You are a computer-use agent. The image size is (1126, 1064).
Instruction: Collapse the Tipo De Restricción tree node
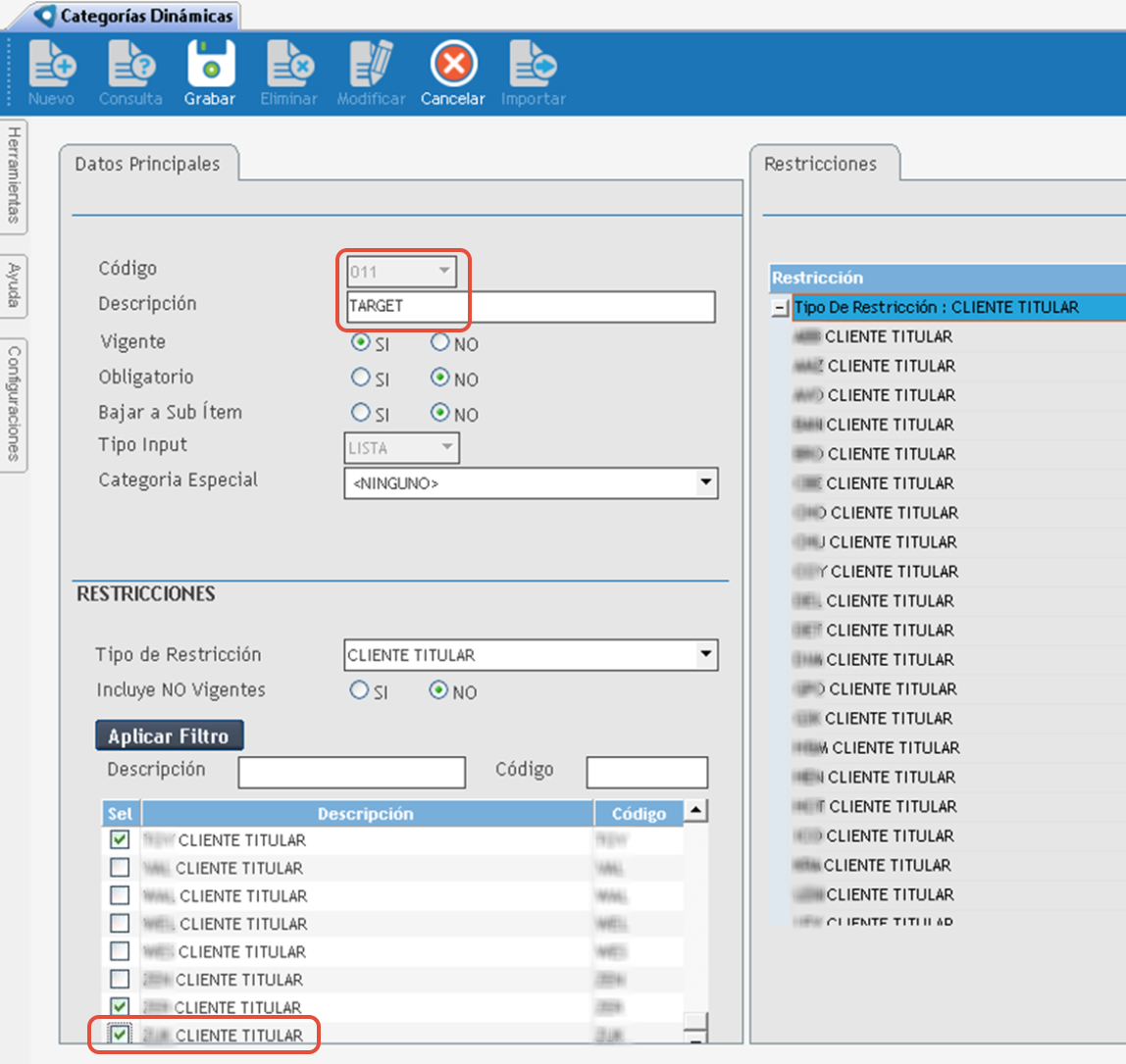click(780, 308)
